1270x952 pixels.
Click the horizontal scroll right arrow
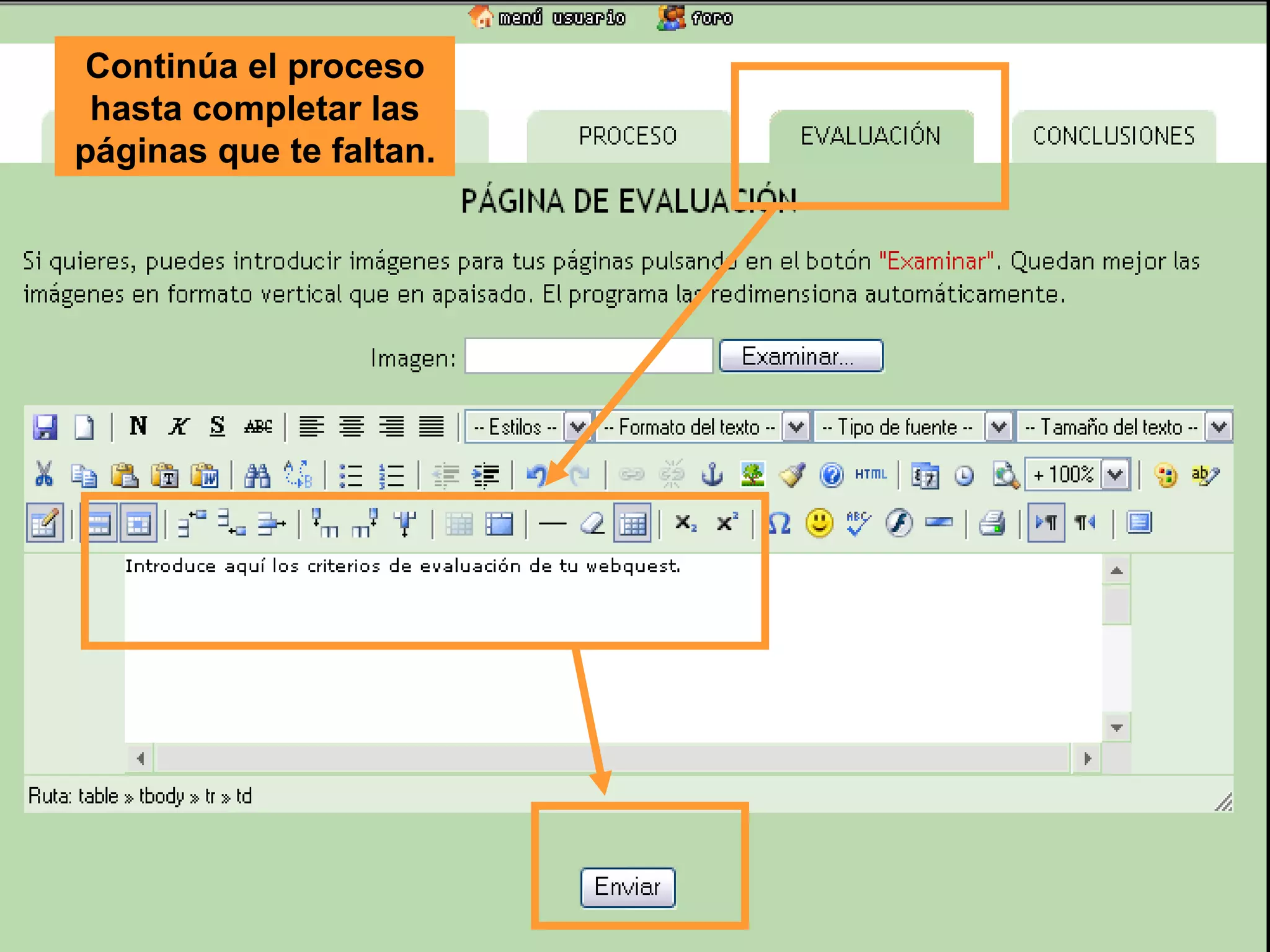pyautogui.click(x=1087, y=759)
